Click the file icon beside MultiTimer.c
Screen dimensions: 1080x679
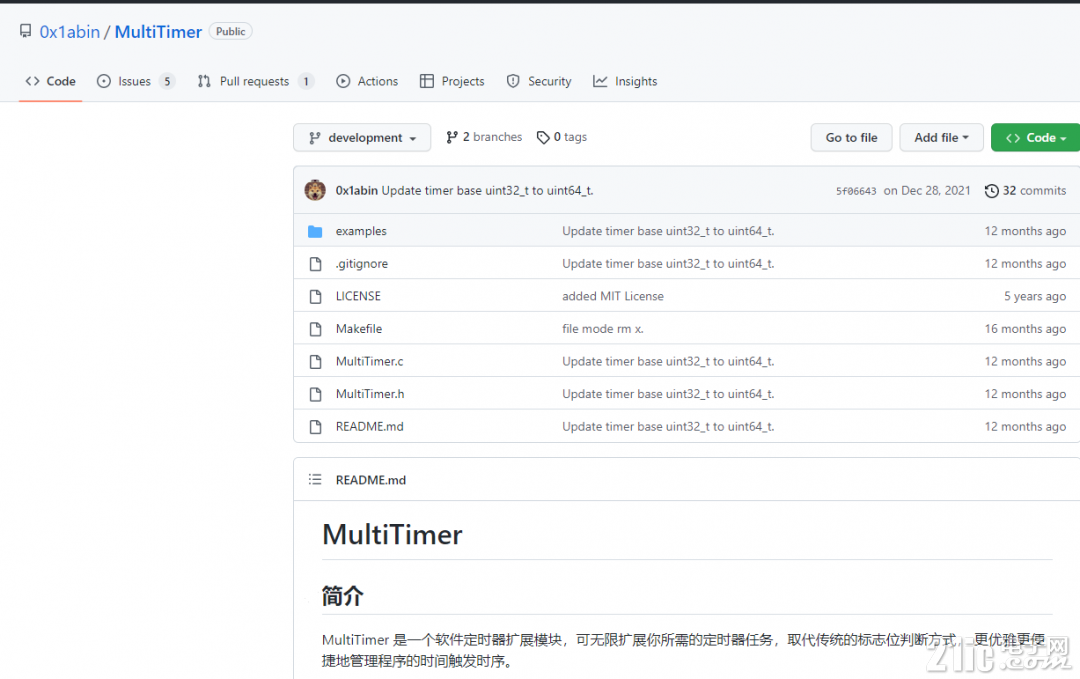pos(315,362)
